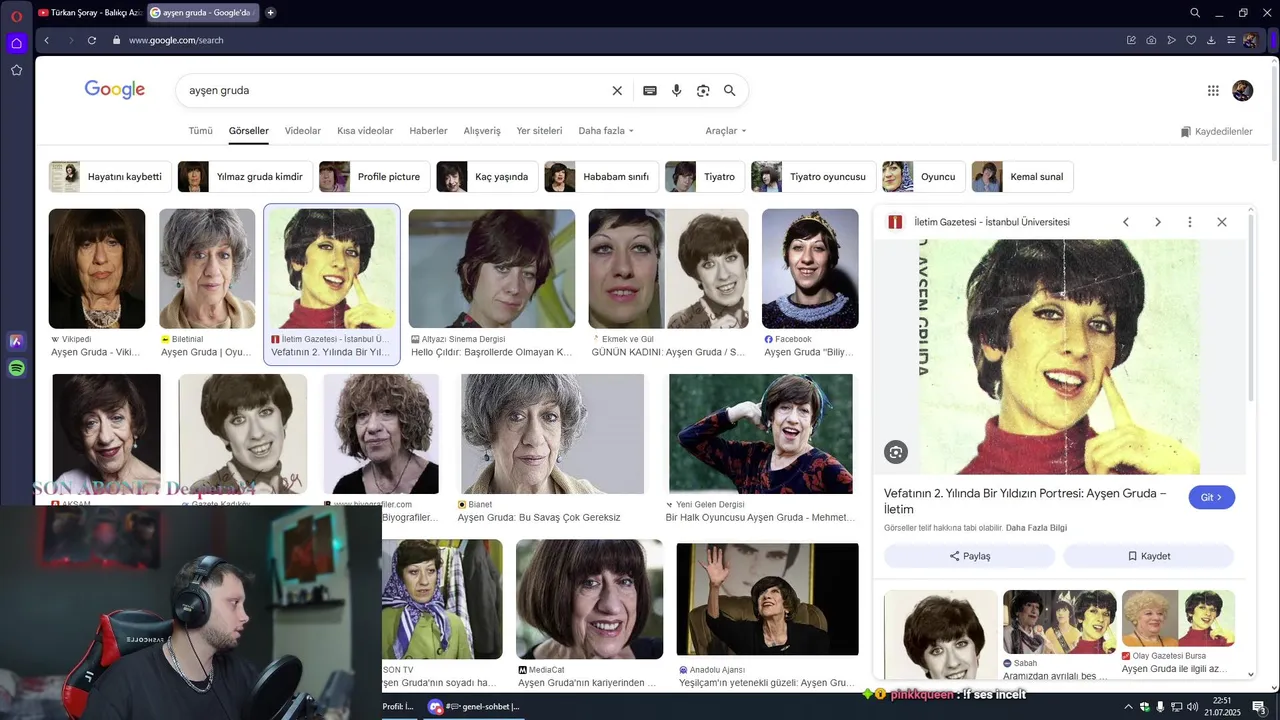Start voice search with the microphone icon
1280x720 pixels.
pos(677,90)
